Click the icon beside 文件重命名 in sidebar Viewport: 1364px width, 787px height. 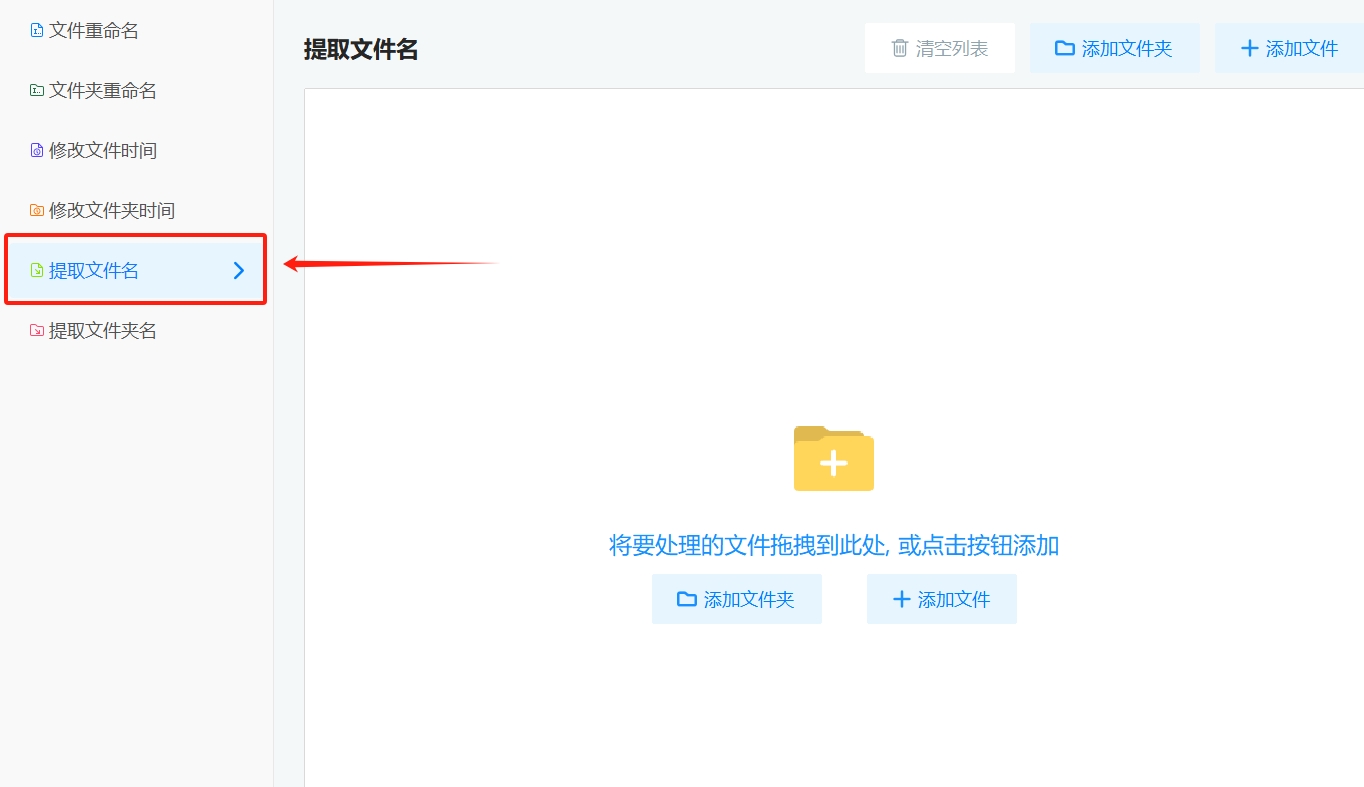tap(37, 31)
